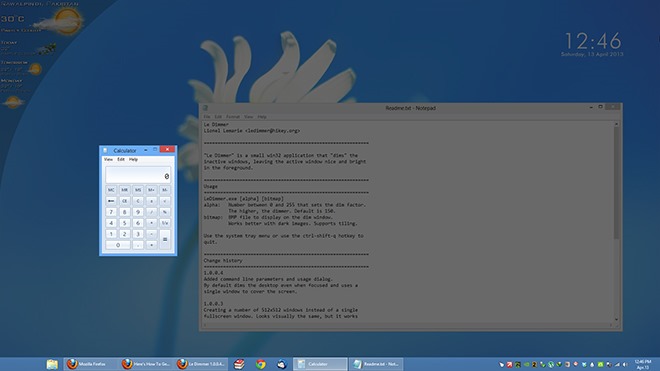The height and width of the screenshot is (371, 660).
Task: Click the Notepad title bar icon
Action: pyautogui.click(x=205, y=108)
